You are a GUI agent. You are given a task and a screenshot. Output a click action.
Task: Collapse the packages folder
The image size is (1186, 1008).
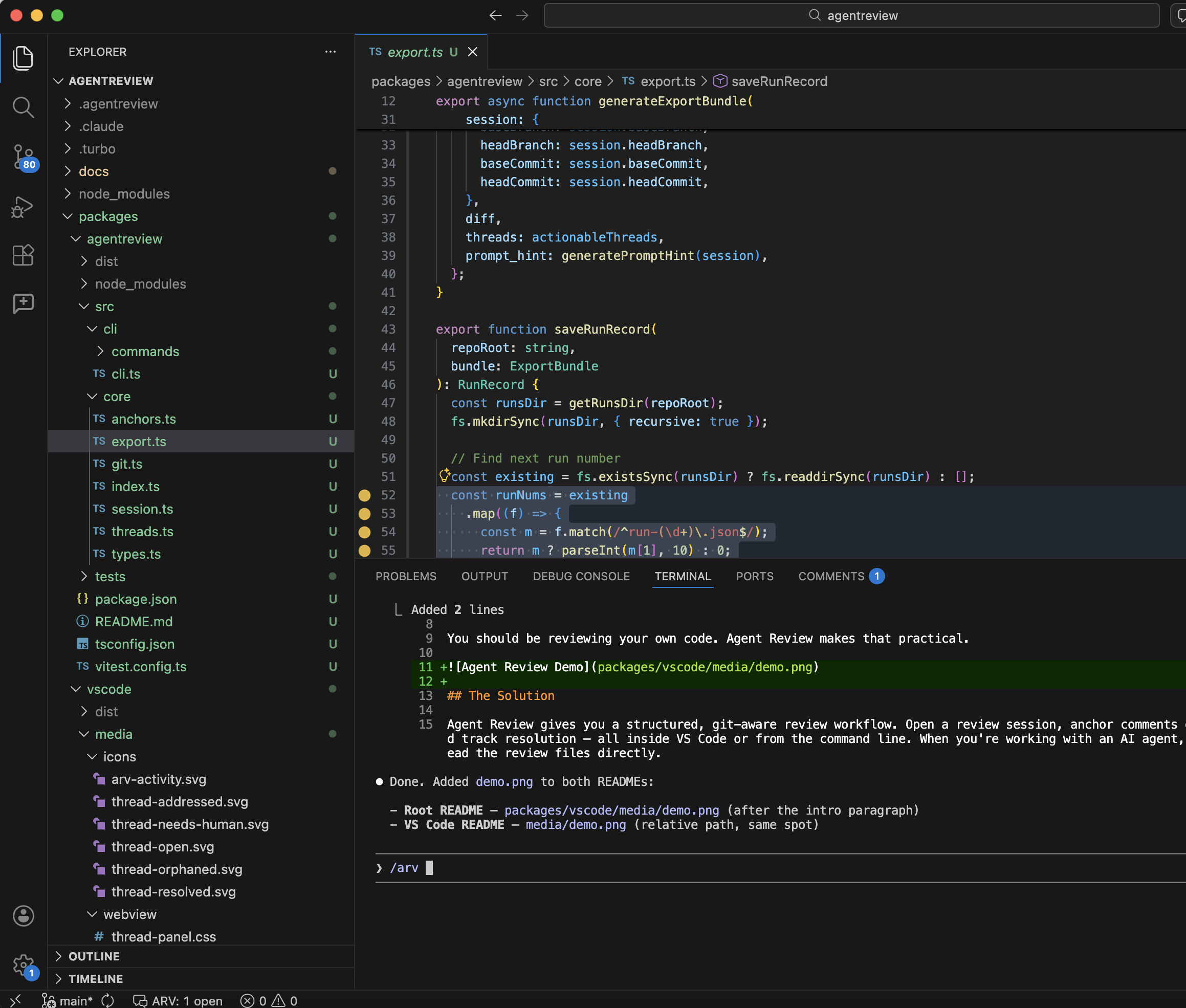click(108, 216)
